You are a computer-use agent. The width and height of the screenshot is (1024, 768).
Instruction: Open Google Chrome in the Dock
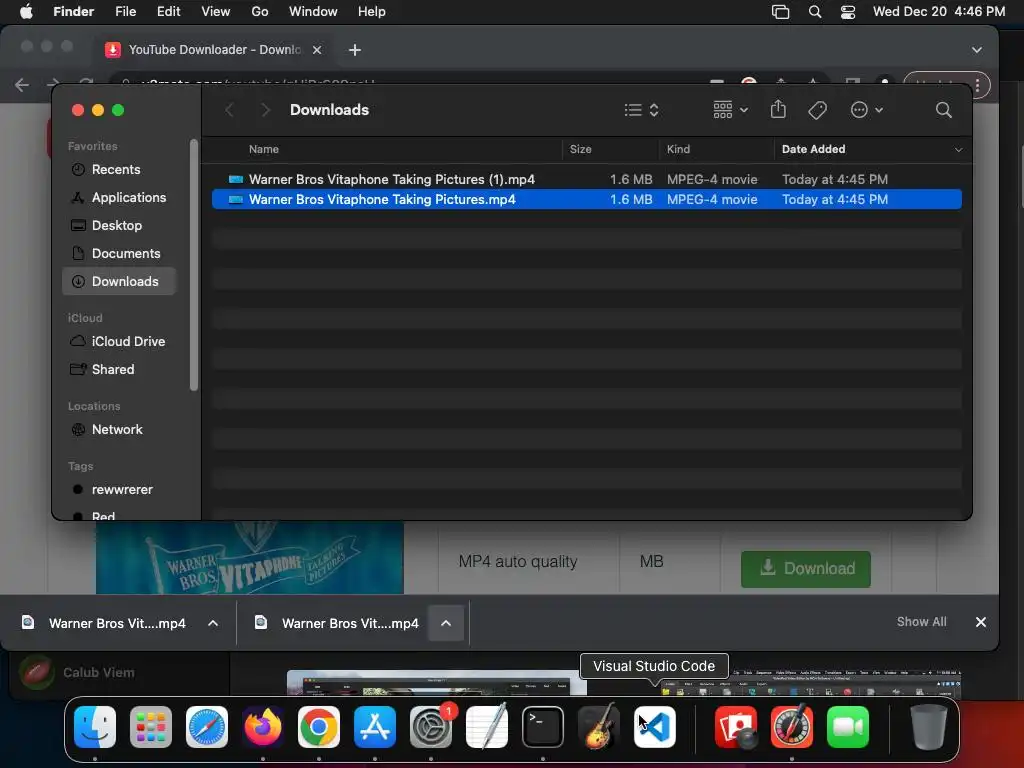319,727
